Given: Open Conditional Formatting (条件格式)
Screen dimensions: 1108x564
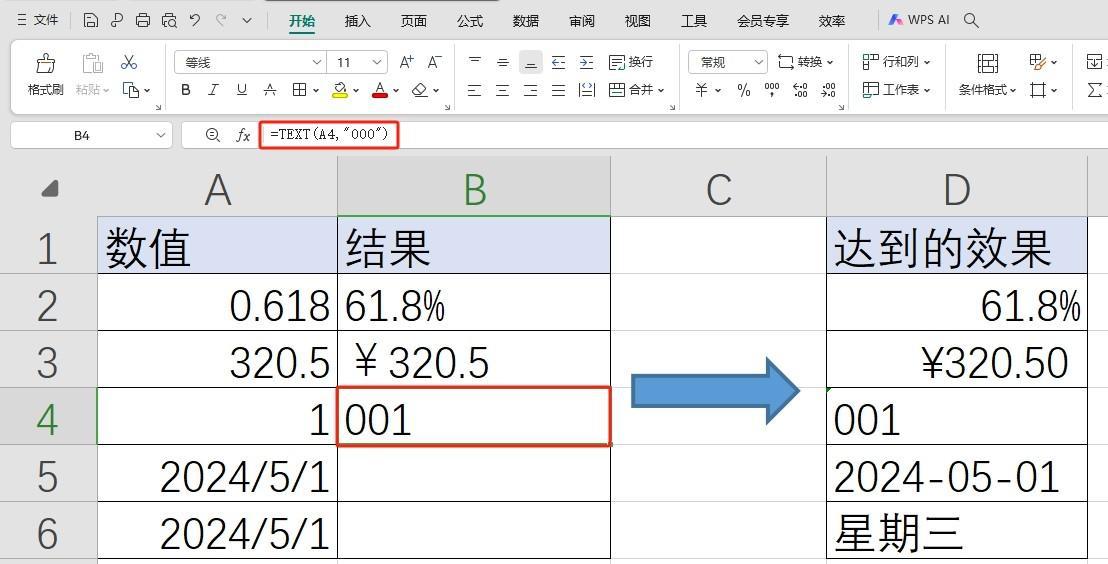Looking at the screenshot, I should click(x=987, y=73).
